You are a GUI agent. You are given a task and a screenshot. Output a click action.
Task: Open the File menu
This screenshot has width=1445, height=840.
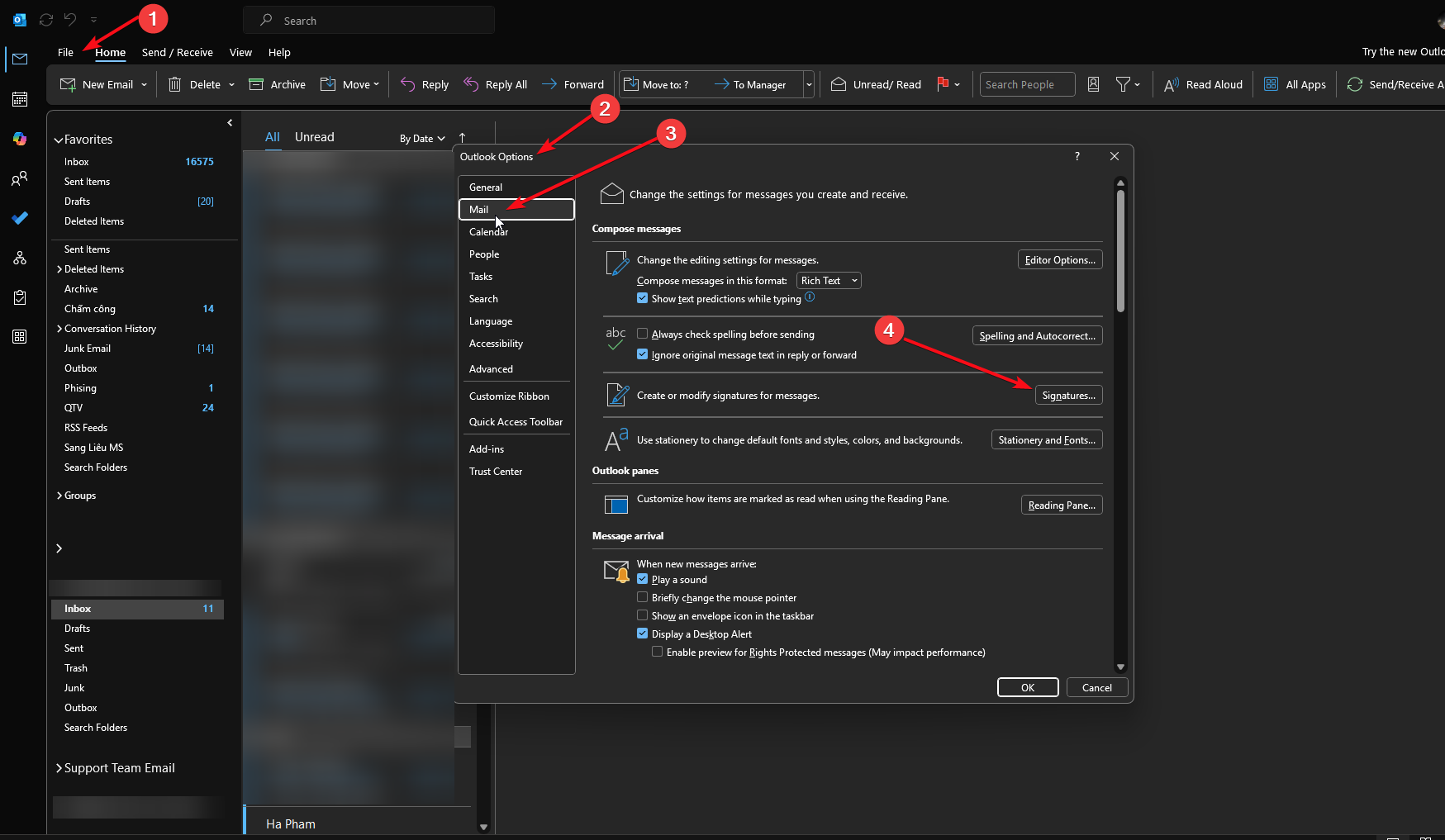65,52
